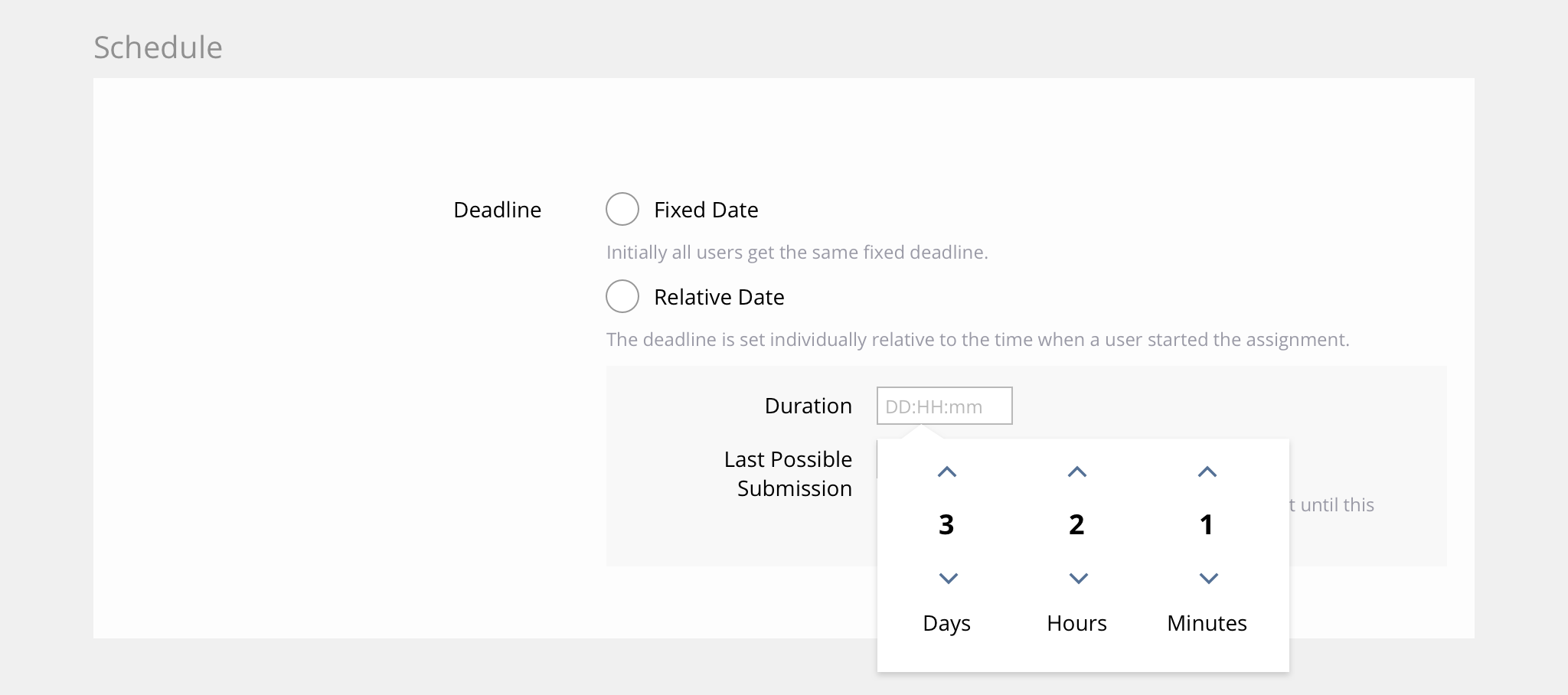Increase the Minutes value with up arrow
1568x695 pixels.
click(x=1207, y=472)
